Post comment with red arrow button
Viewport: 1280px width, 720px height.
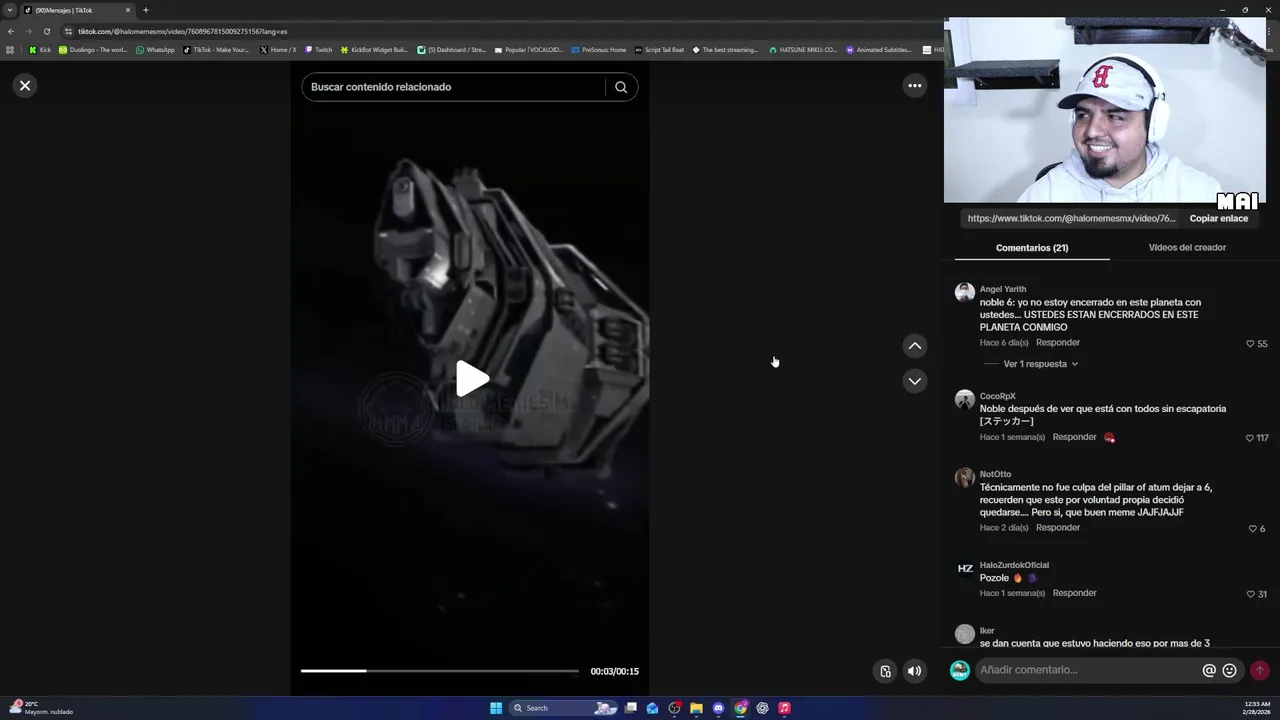pos(1259,670)
